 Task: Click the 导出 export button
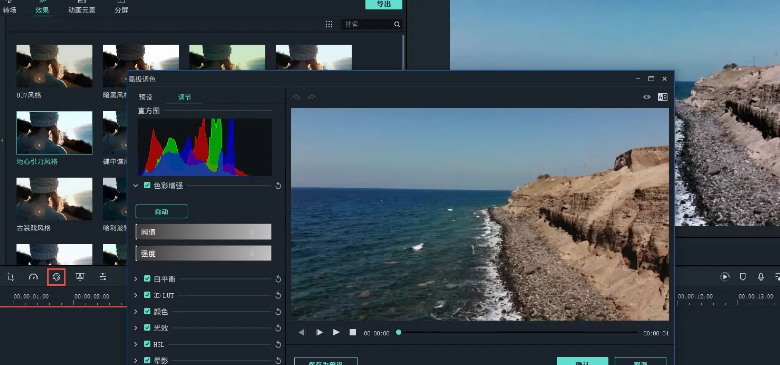(x=384, y=4)
